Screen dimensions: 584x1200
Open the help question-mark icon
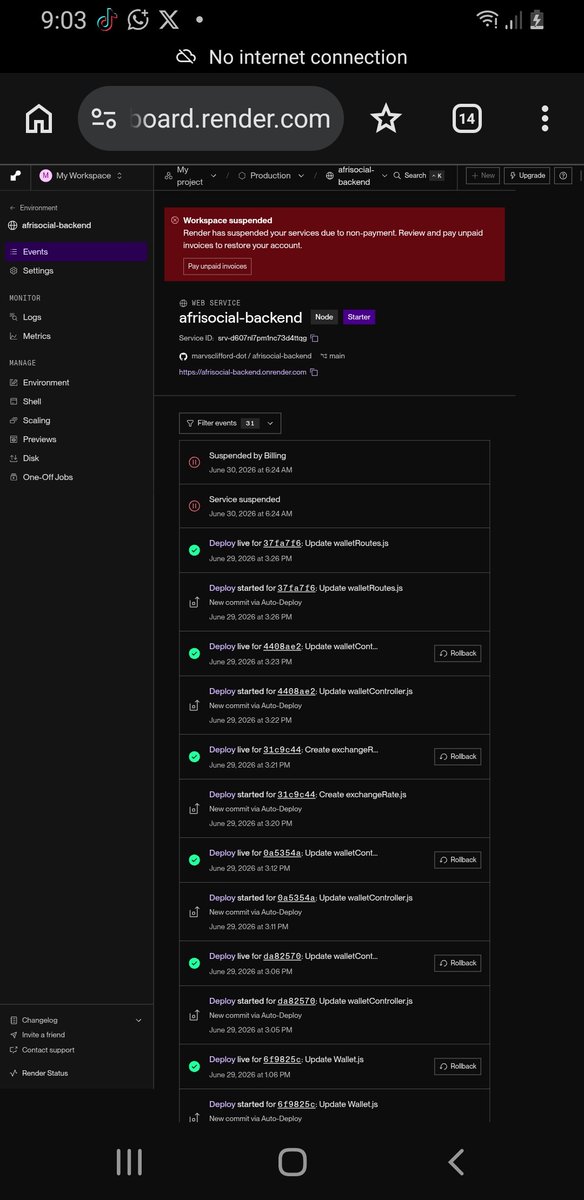pos(563,175)
